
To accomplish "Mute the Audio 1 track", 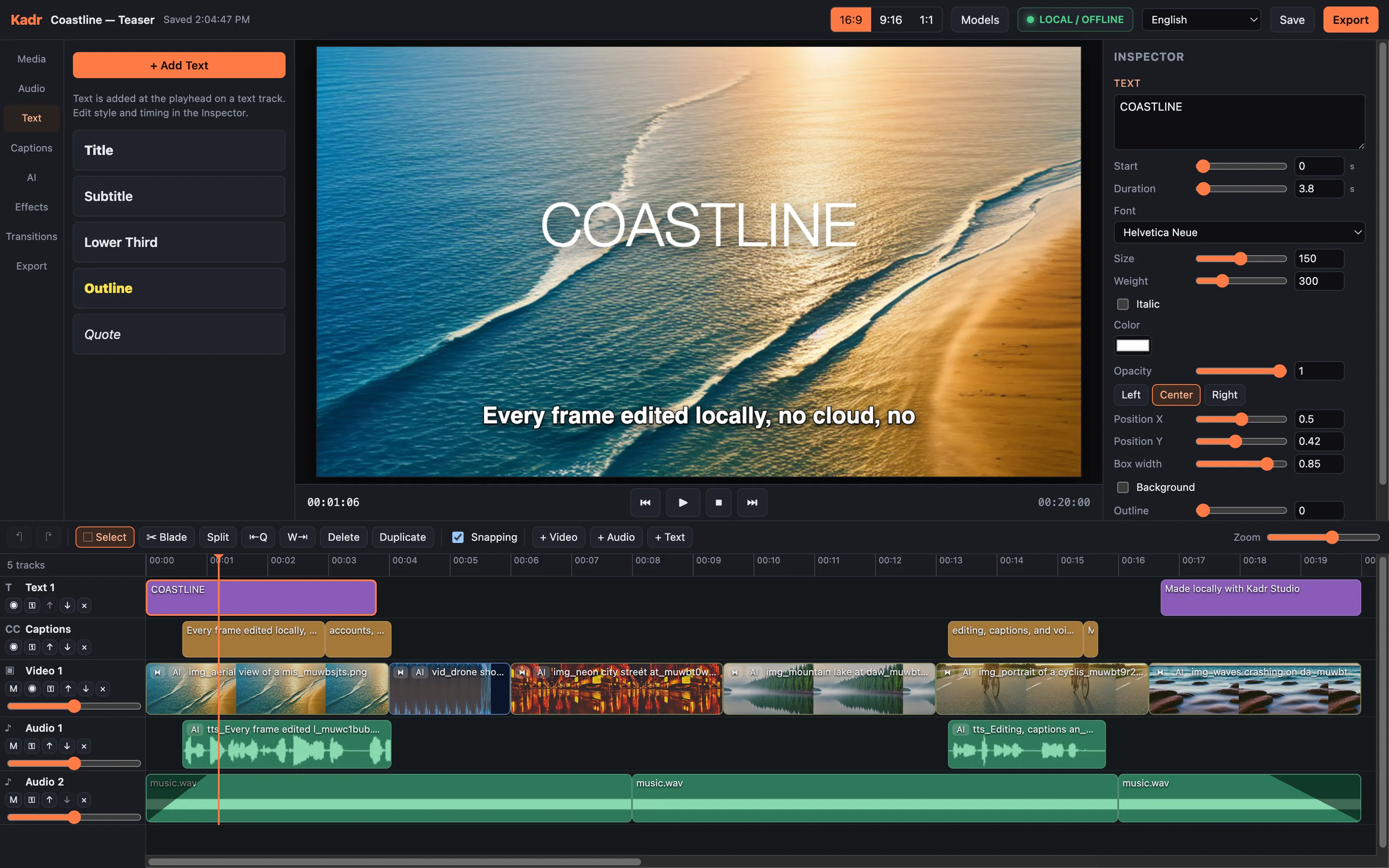I will 14,746.
